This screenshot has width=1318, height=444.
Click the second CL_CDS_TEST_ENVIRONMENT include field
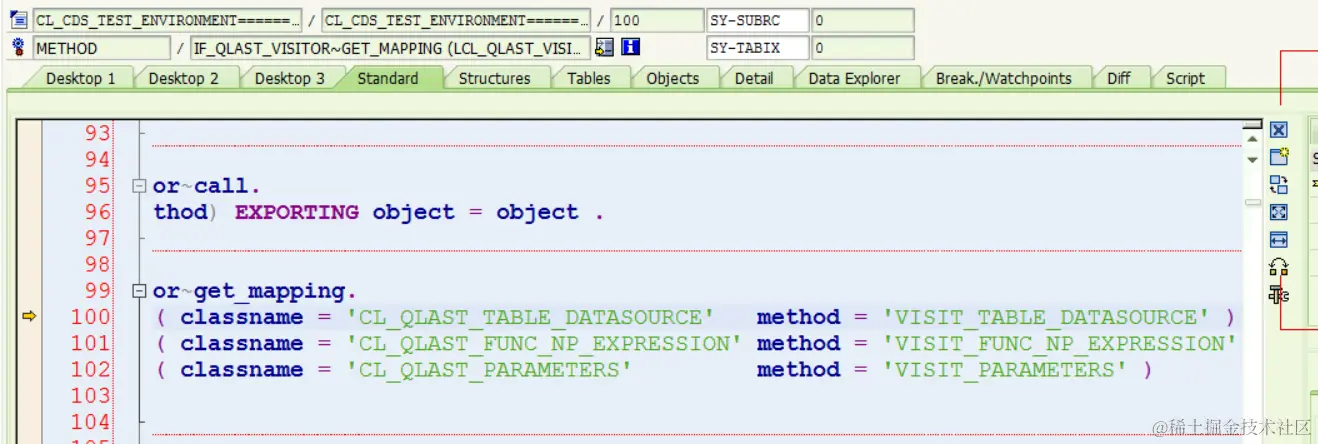click(x=457, y=20)
